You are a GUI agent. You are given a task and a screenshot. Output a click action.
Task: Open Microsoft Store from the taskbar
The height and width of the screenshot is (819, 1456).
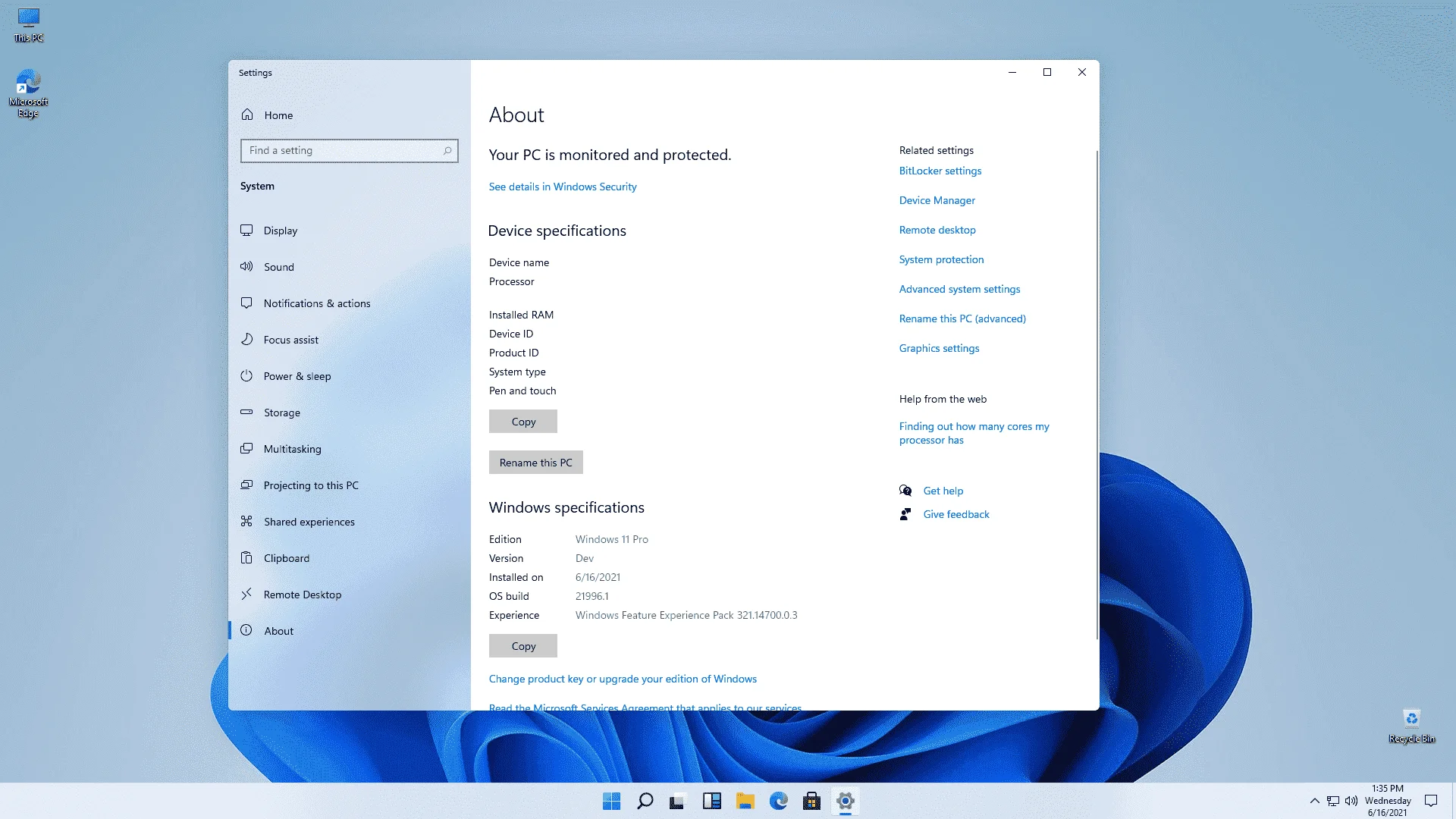click(x=812, y=801)
